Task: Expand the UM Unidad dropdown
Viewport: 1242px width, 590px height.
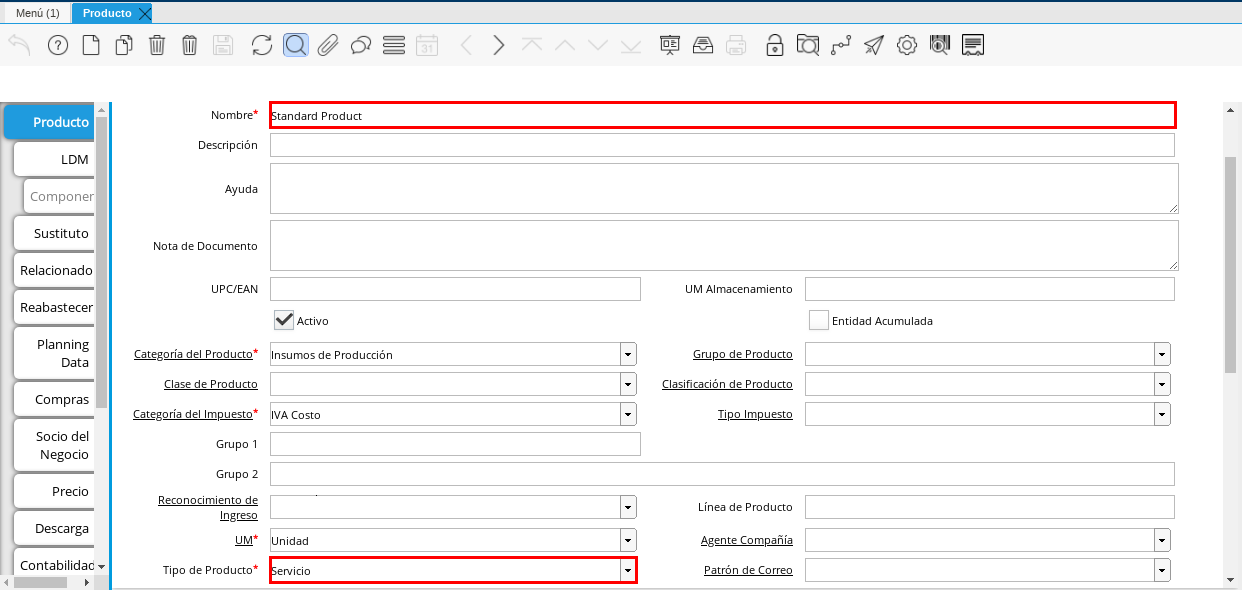Action: (628, 540)
